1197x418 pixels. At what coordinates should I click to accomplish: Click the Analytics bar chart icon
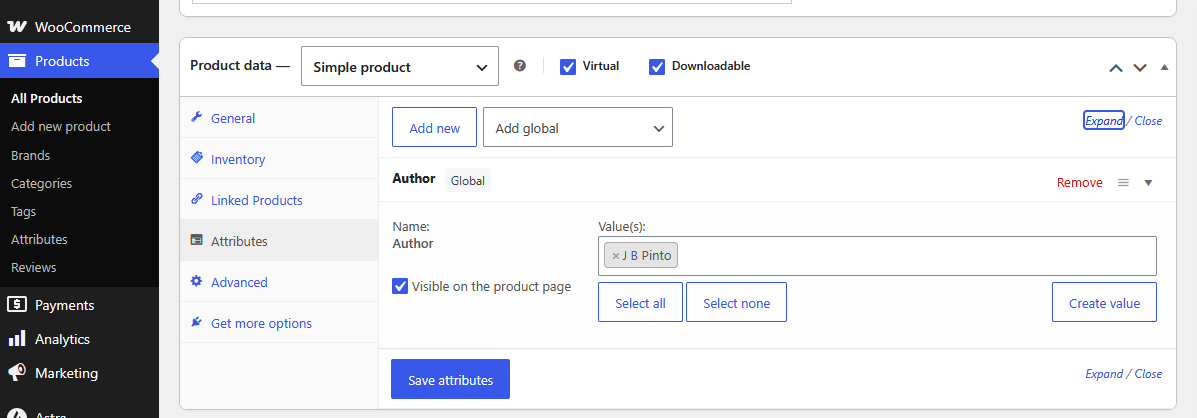(17, 339)
